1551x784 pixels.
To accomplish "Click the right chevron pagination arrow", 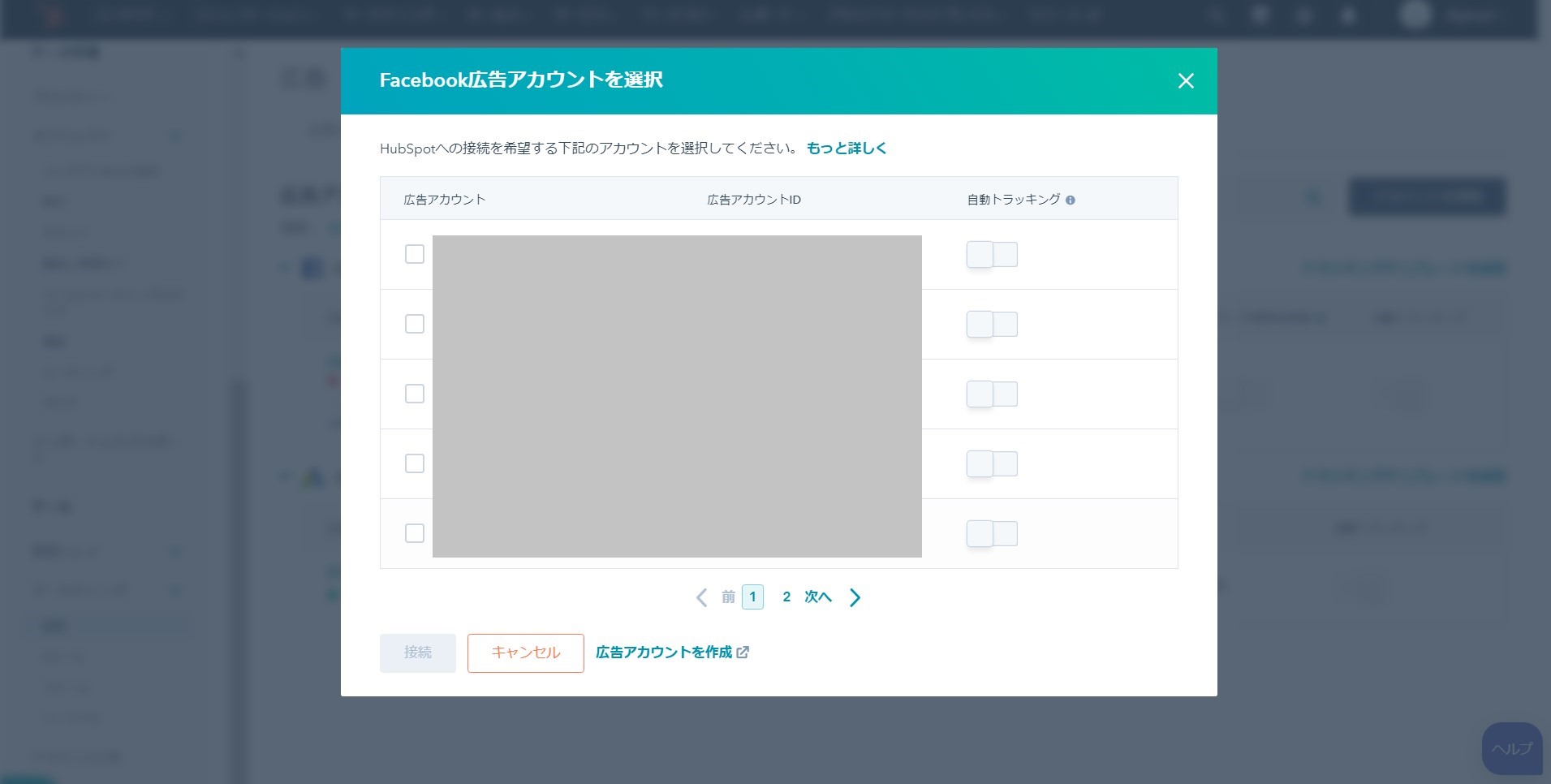I will tap(855, 597).
